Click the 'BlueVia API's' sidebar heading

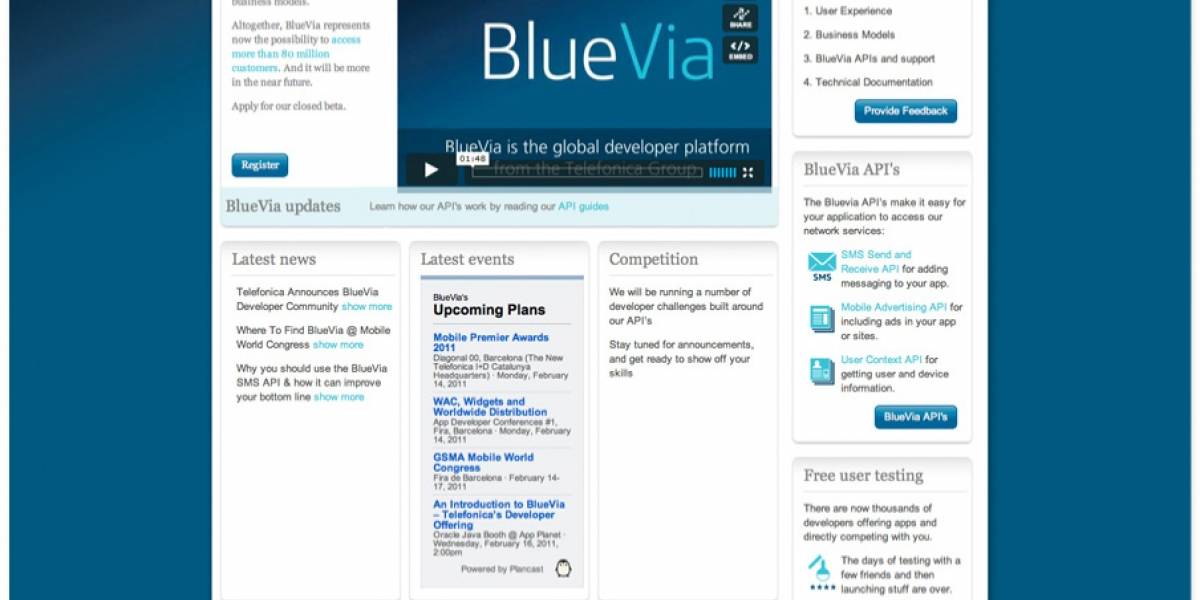click(x=852, y=169)
